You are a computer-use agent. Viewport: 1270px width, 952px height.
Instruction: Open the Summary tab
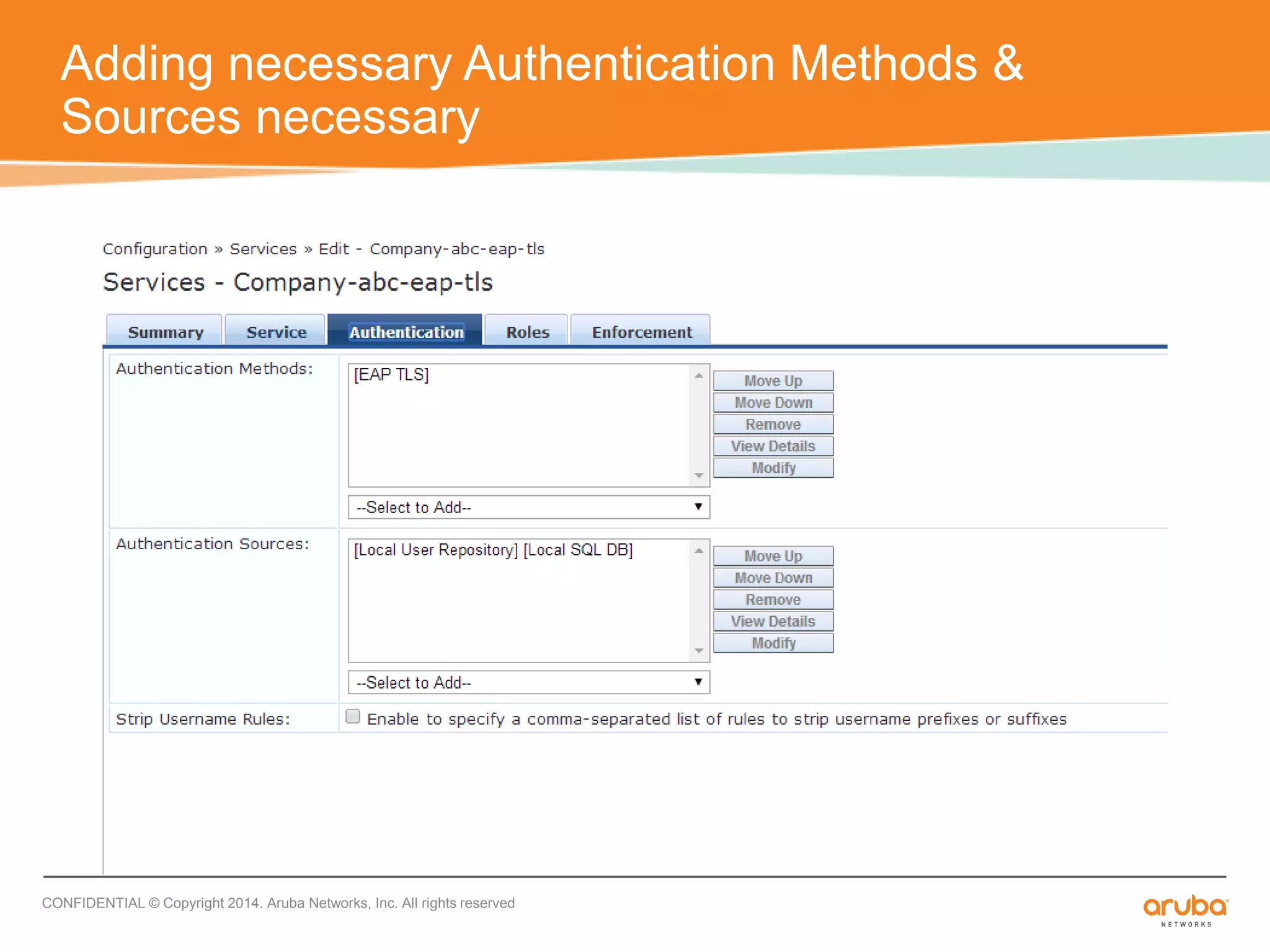coord(164,331)
